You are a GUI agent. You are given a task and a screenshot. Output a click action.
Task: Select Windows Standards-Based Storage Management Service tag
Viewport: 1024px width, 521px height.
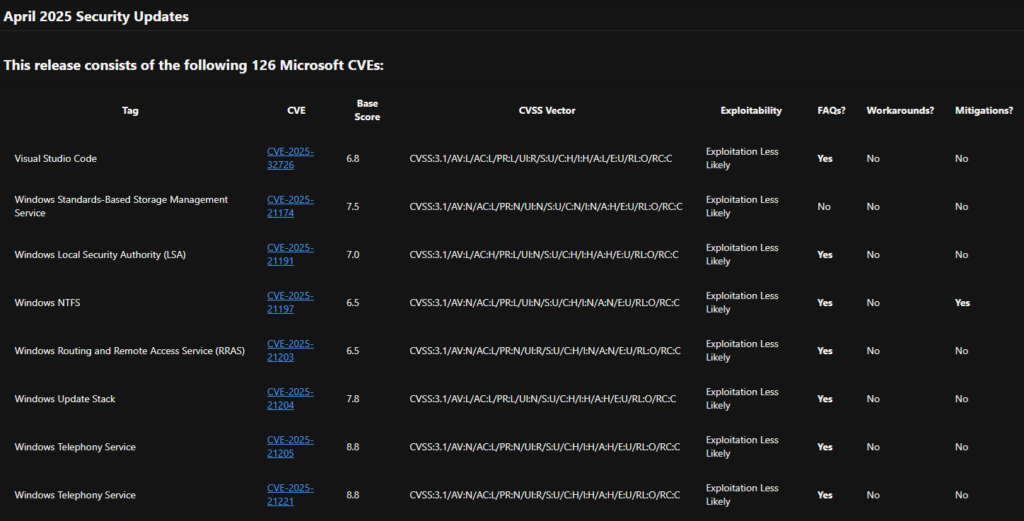pos(121,206)
